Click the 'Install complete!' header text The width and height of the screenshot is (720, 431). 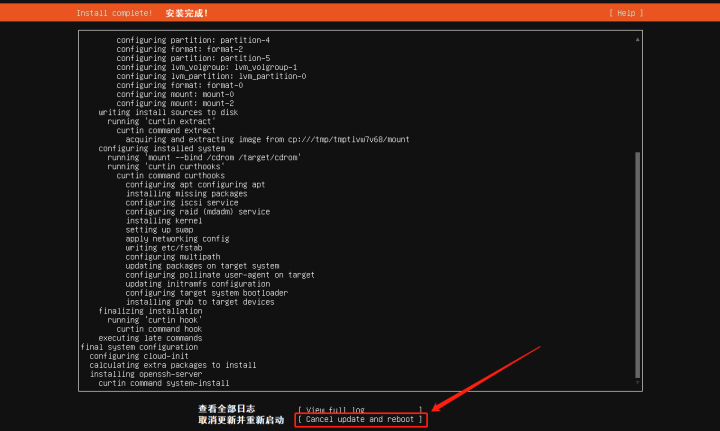click(114, 13)
